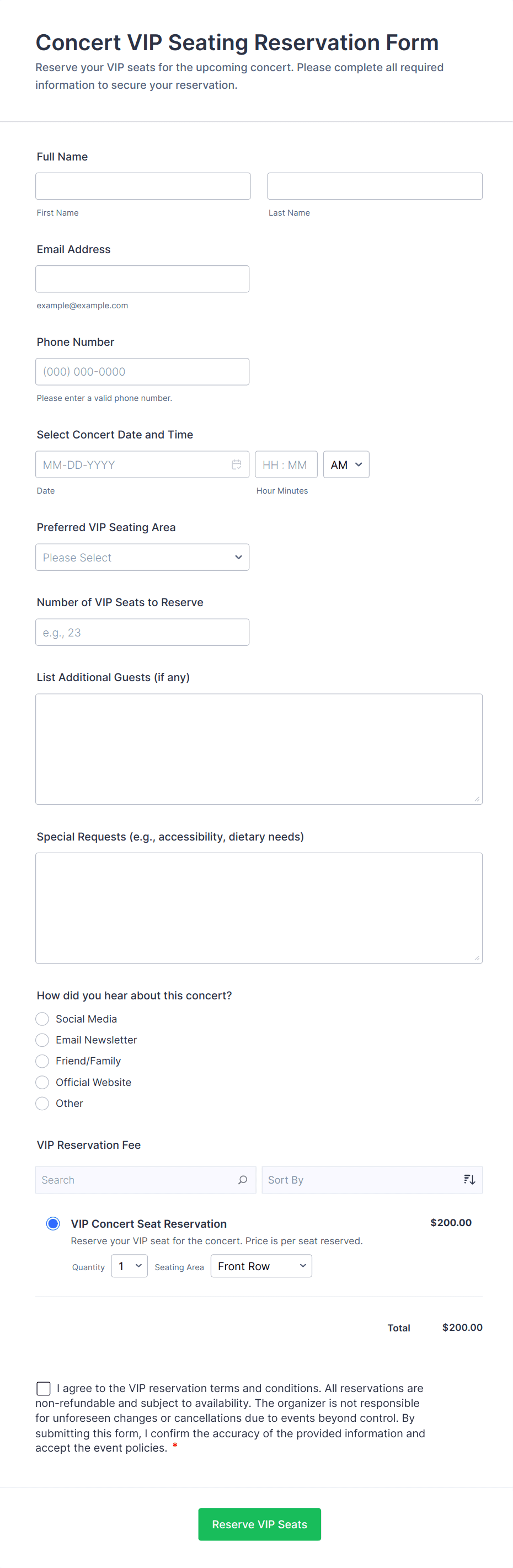Click the search magnifier icon
Screen dimensions: 513x1568
click(x=242, y=1180)
